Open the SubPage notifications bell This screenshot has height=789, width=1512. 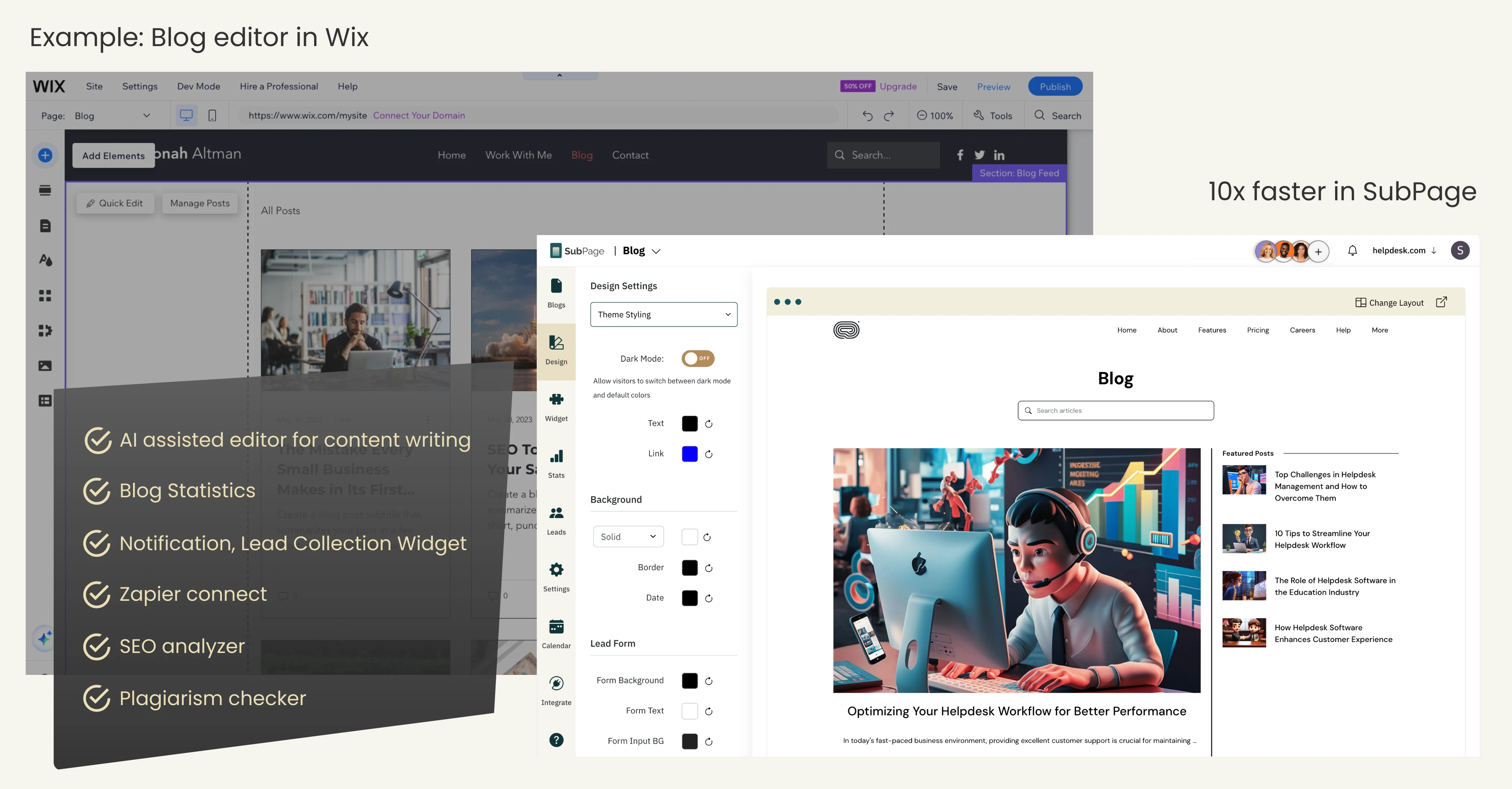click(x=1352, y=251)
